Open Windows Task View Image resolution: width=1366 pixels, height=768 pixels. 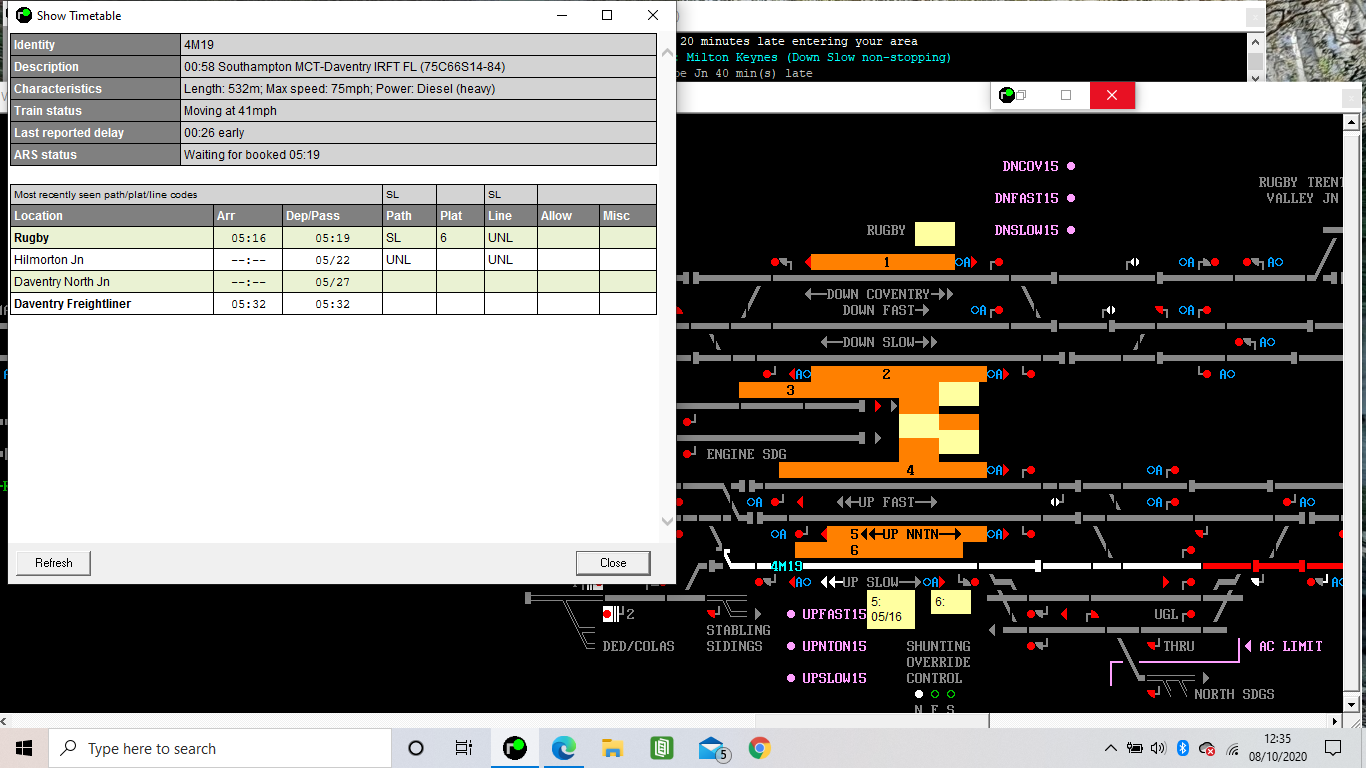[463, 748]
